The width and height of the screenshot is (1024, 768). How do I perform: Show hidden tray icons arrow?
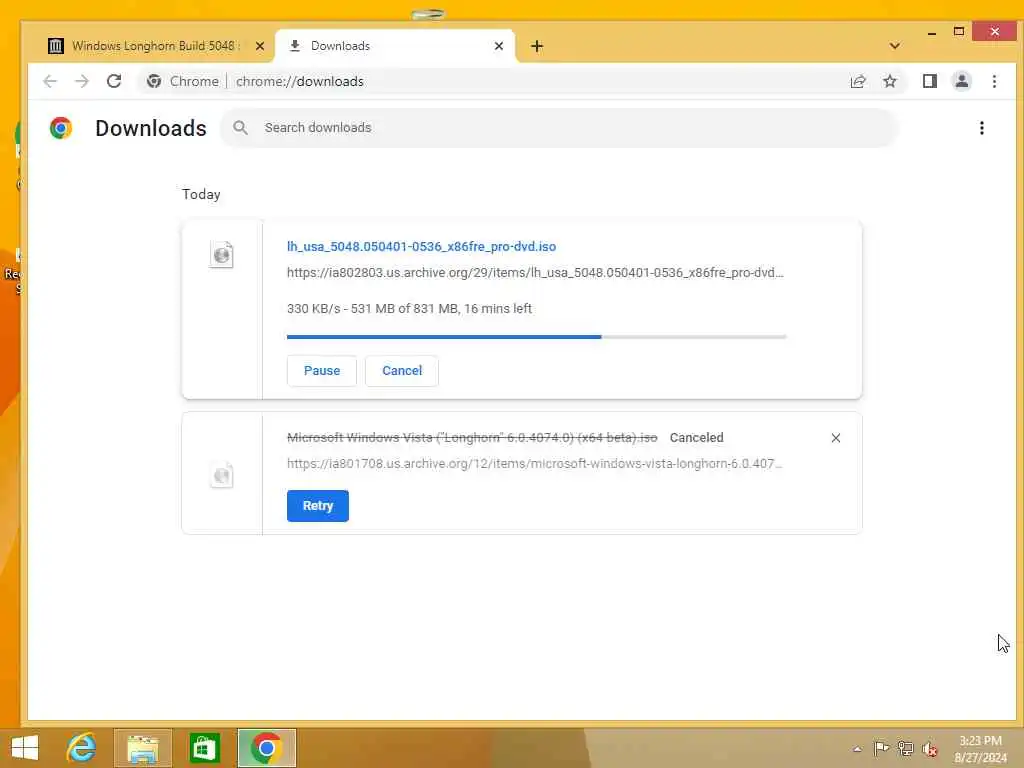point(857,749)
